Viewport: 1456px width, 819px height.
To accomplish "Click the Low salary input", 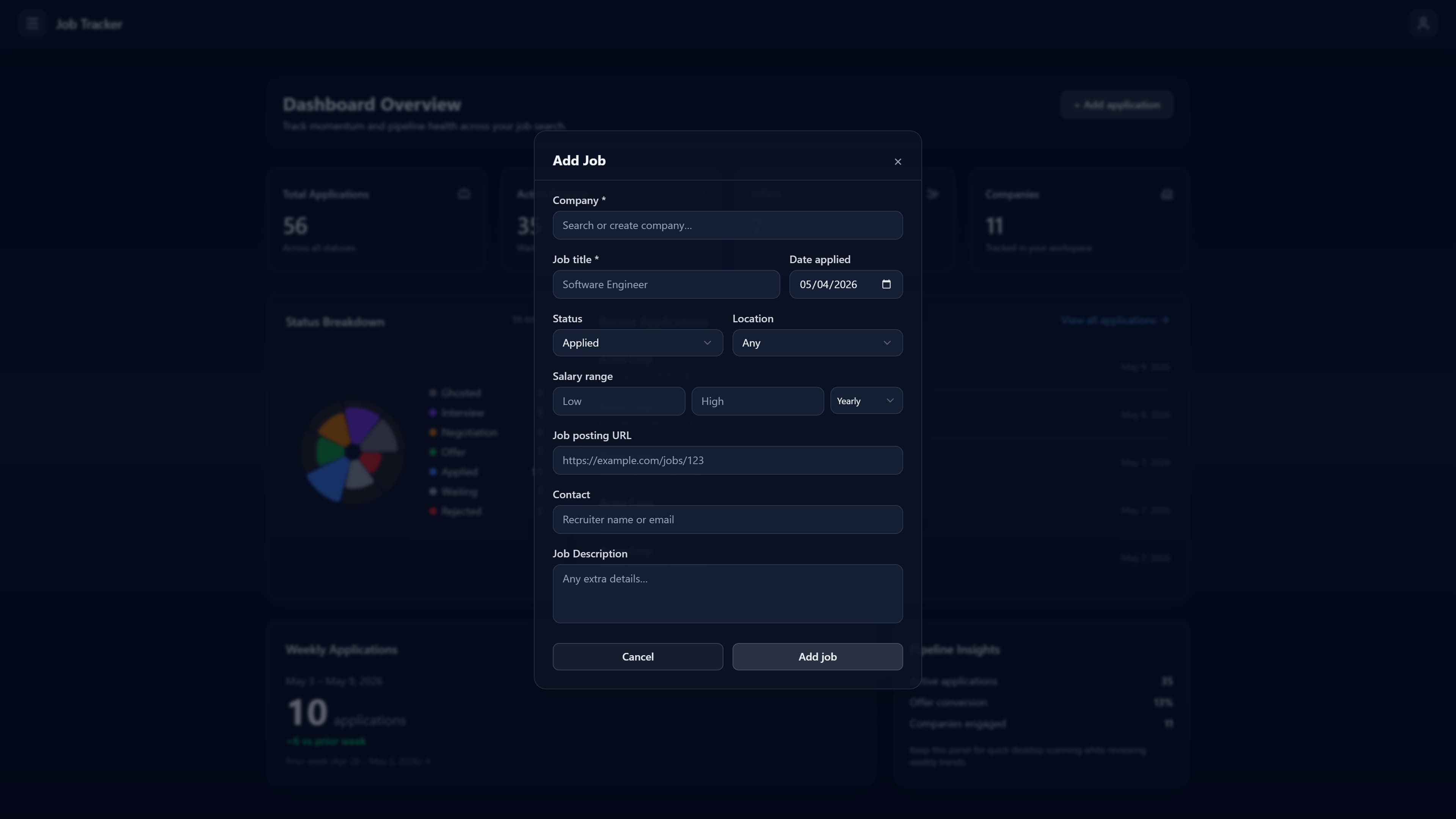I will [x=618, y=401].
